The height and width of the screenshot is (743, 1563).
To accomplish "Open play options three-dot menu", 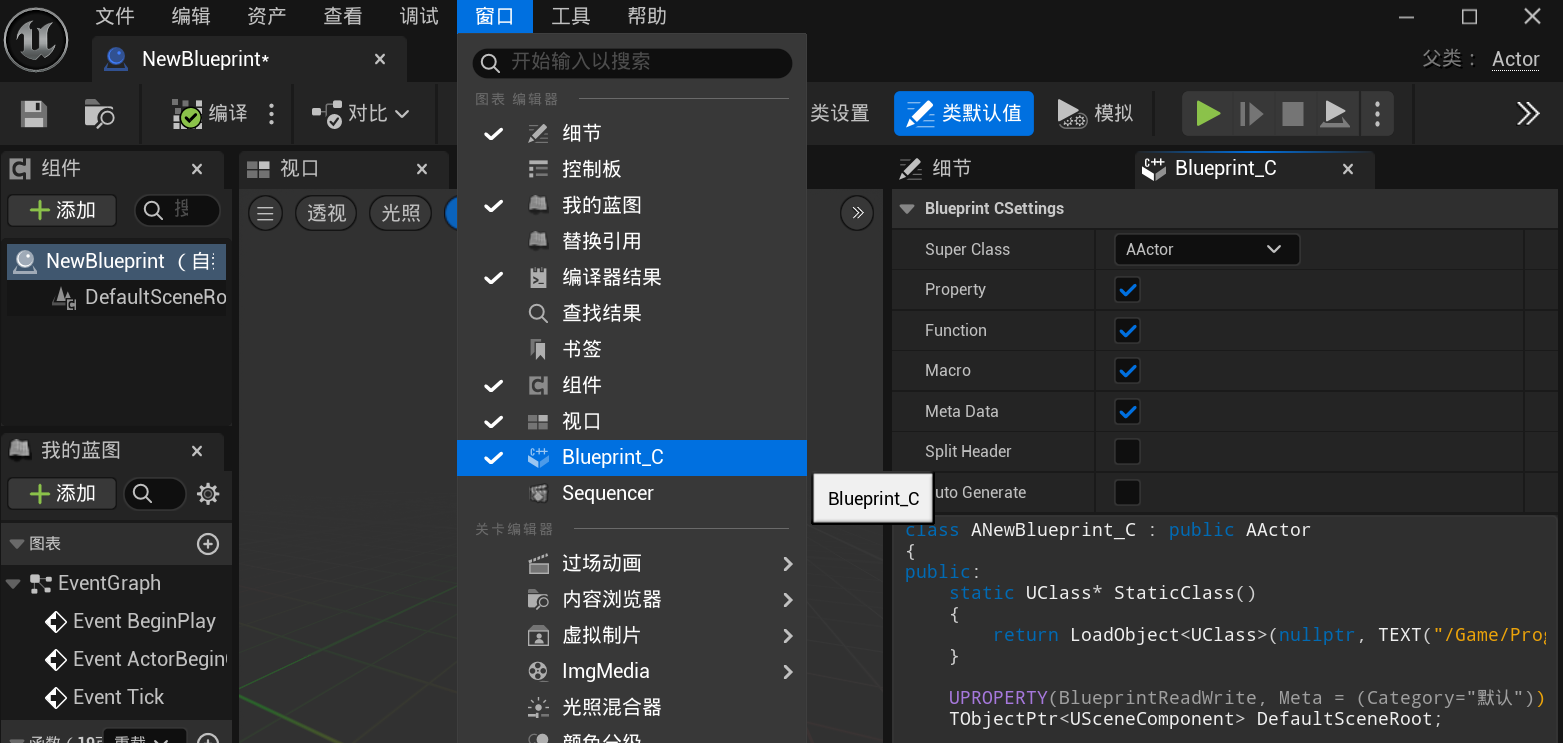I will [x=1377, y=114].
